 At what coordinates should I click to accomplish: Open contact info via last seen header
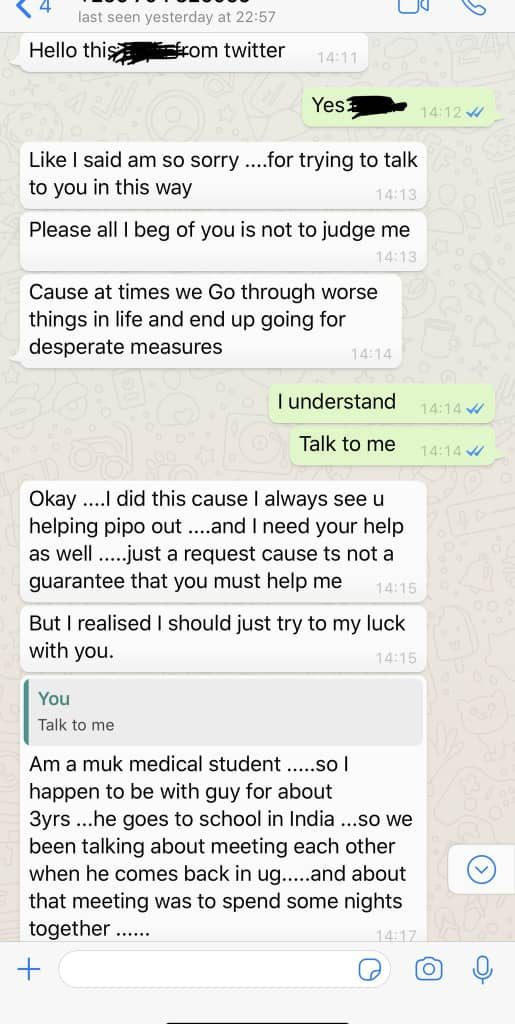(176, 17)
